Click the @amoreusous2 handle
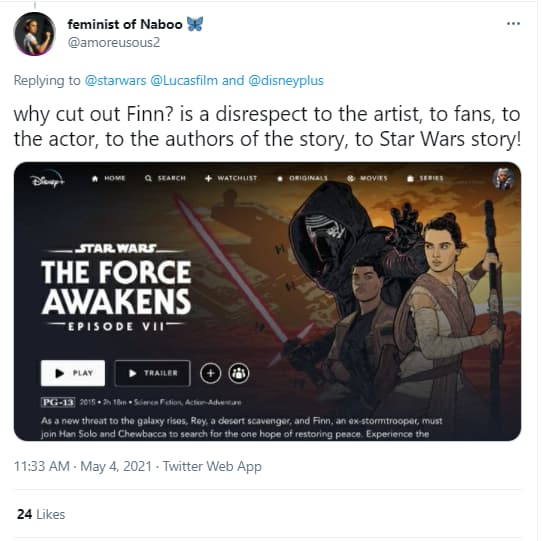542x541 pixels. tap(114, 43)
